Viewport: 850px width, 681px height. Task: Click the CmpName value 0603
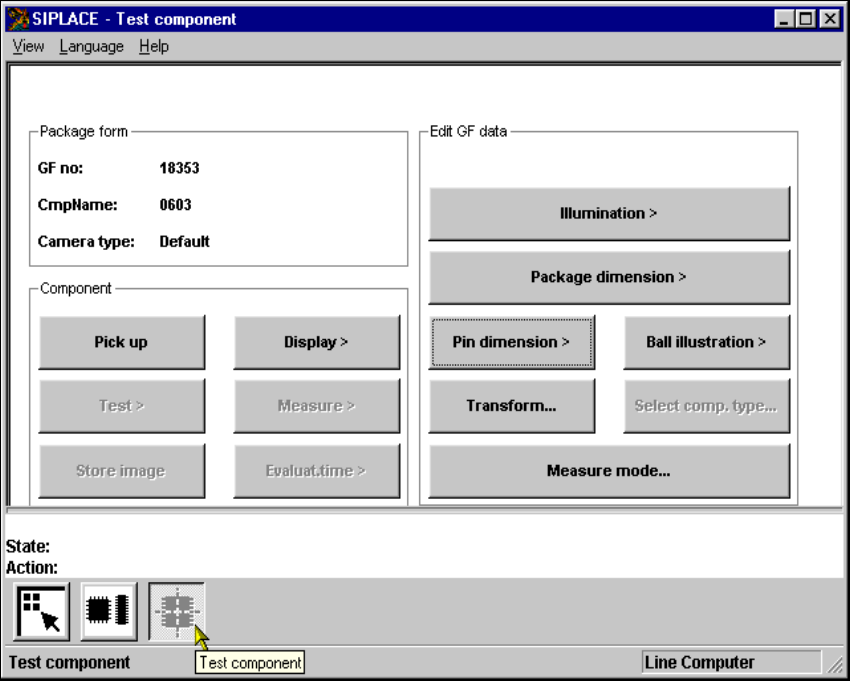(x=176, y=205)
